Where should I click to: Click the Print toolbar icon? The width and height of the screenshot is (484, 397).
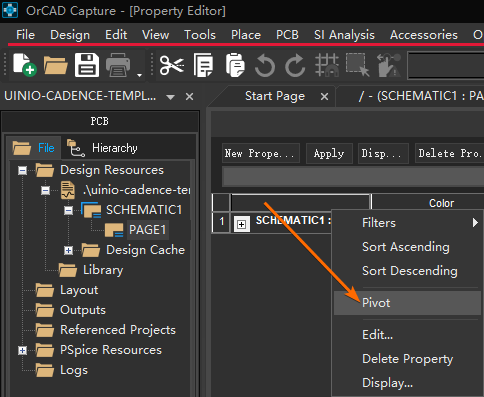118,65
